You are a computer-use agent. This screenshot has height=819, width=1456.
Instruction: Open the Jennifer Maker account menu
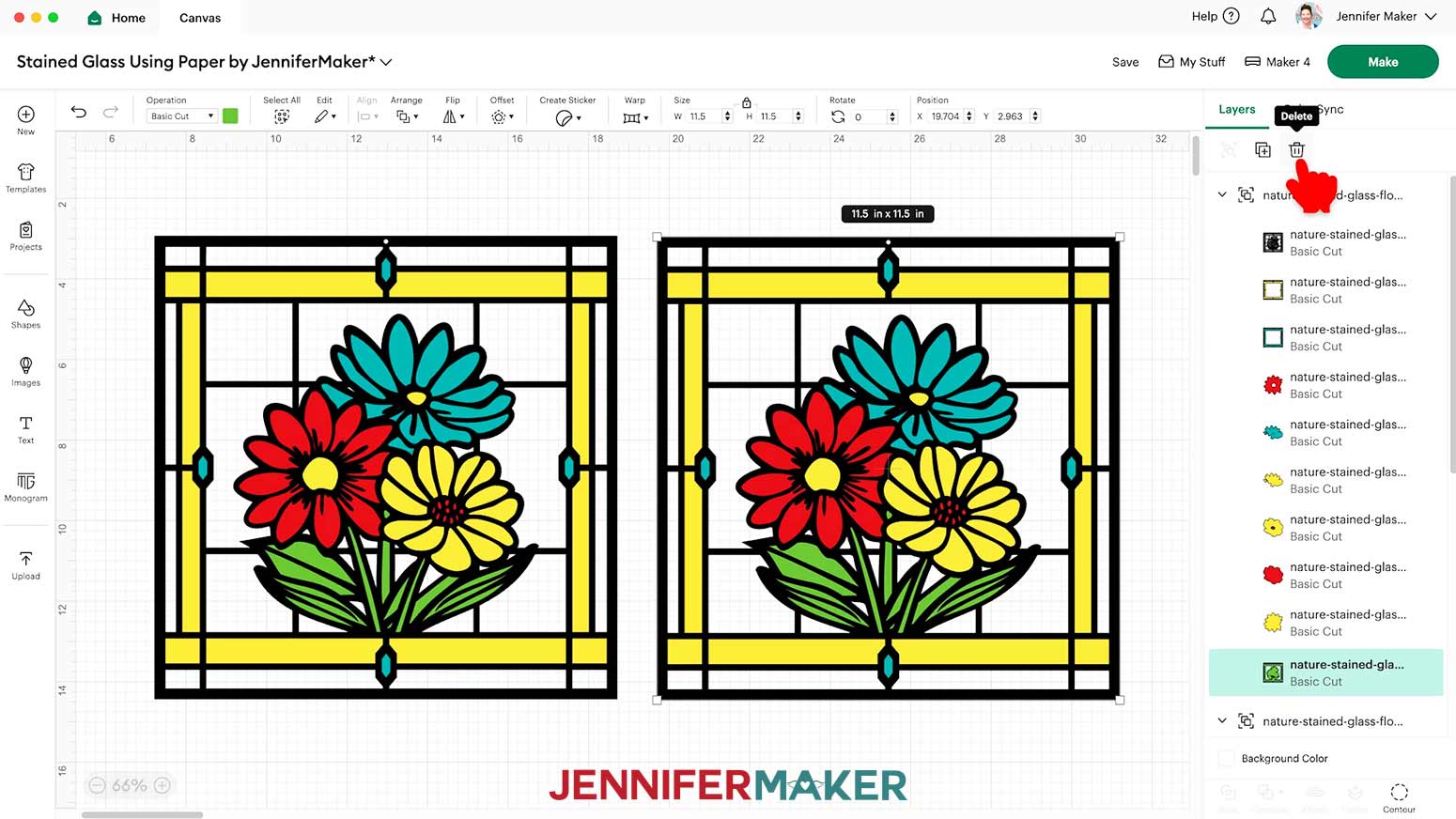point(1366,16)
